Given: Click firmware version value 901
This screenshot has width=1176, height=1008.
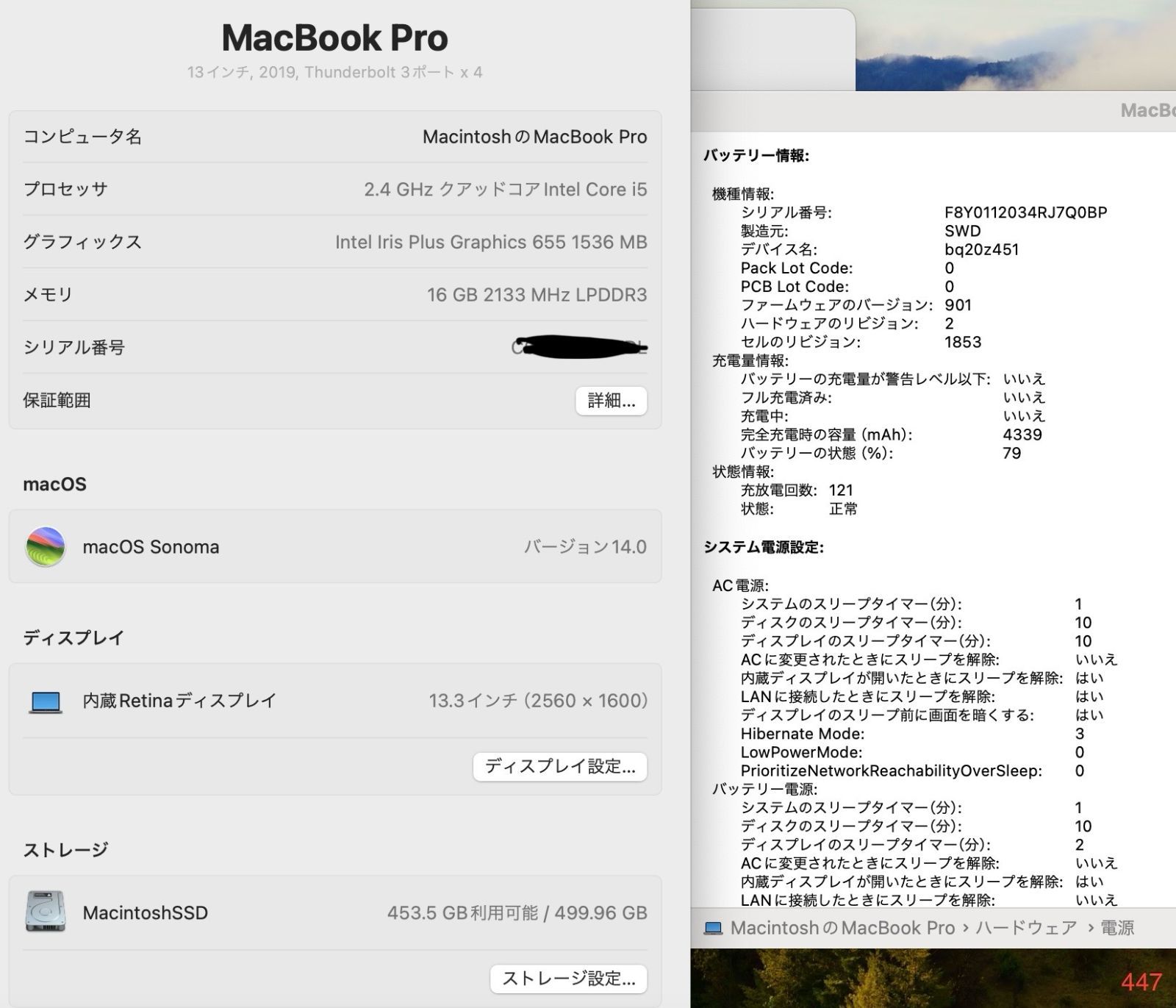Looking at the screenshot, I should [958, 305].
